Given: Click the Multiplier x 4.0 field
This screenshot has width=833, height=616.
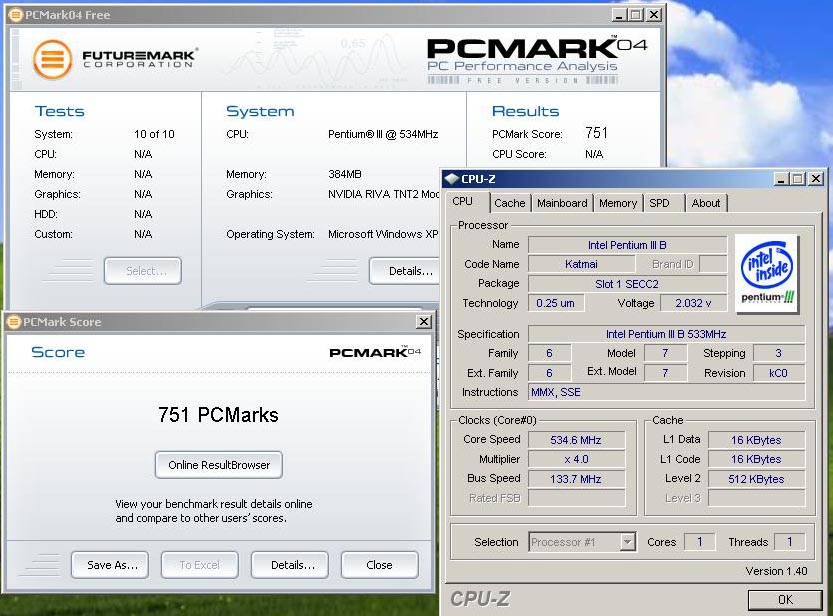Looking at the screenshot, I should [x=576, y=459].
